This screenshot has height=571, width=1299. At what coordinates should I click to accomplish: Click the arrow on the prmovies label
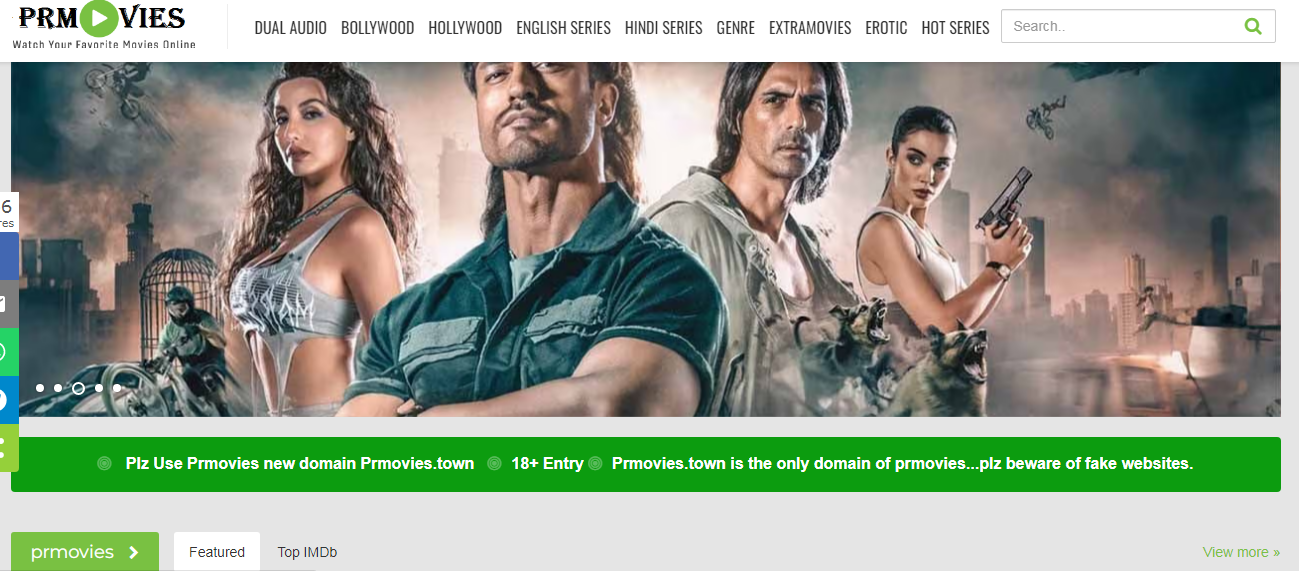coord(133,552)
